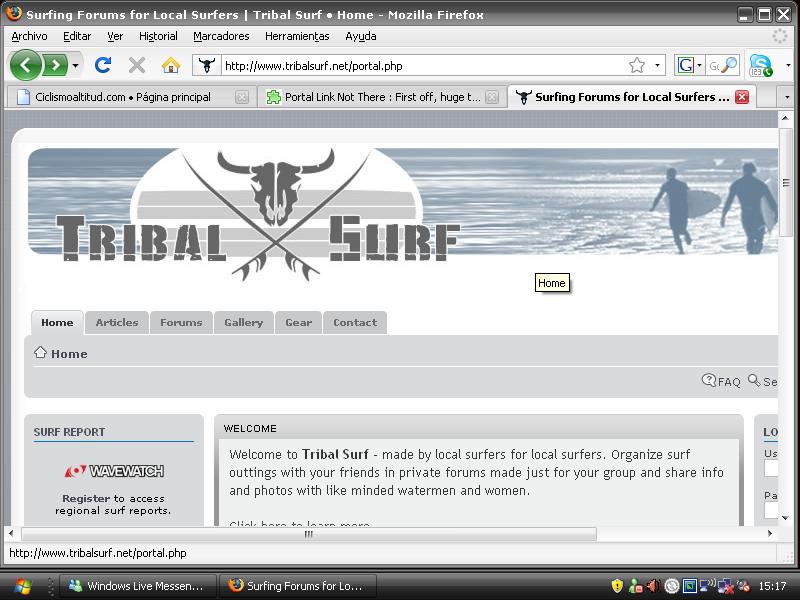Image resolution: width=800 pixels, height=600 pixels.
Task: Click Register link in Surf Report panel
Action: pos(86,498)
